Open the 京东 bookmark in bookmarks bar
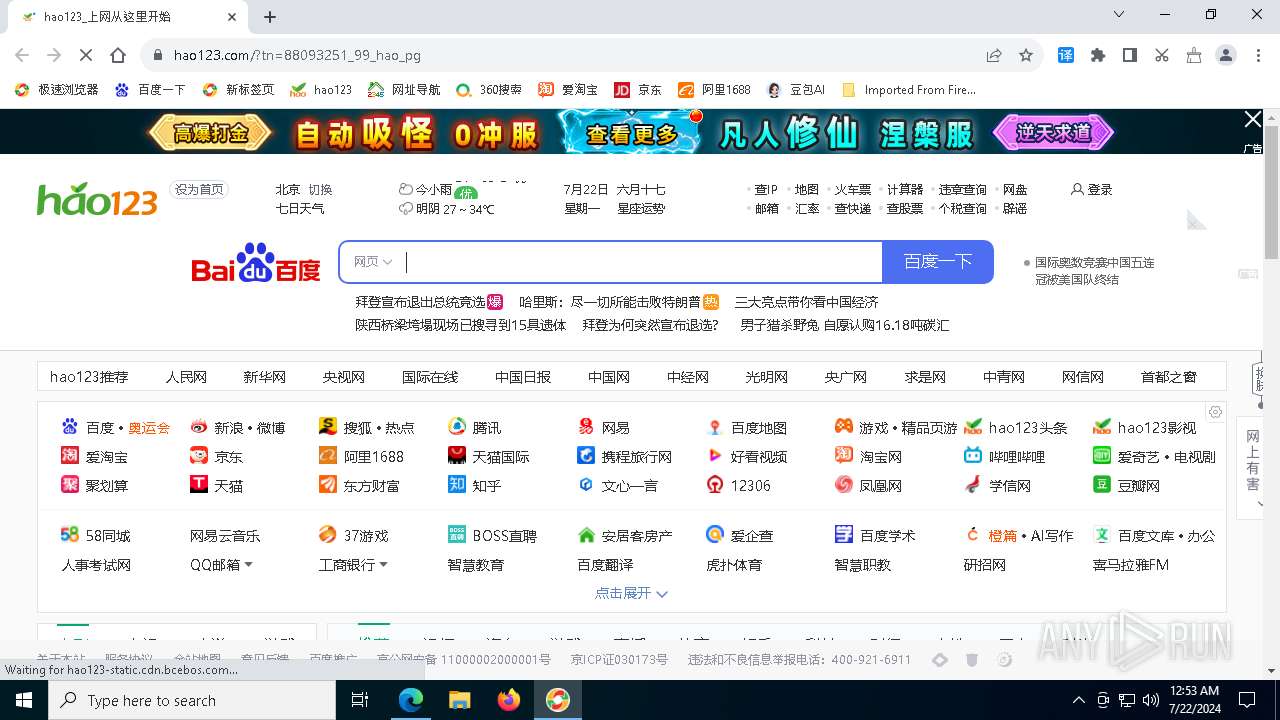 [x=638, y=89]
